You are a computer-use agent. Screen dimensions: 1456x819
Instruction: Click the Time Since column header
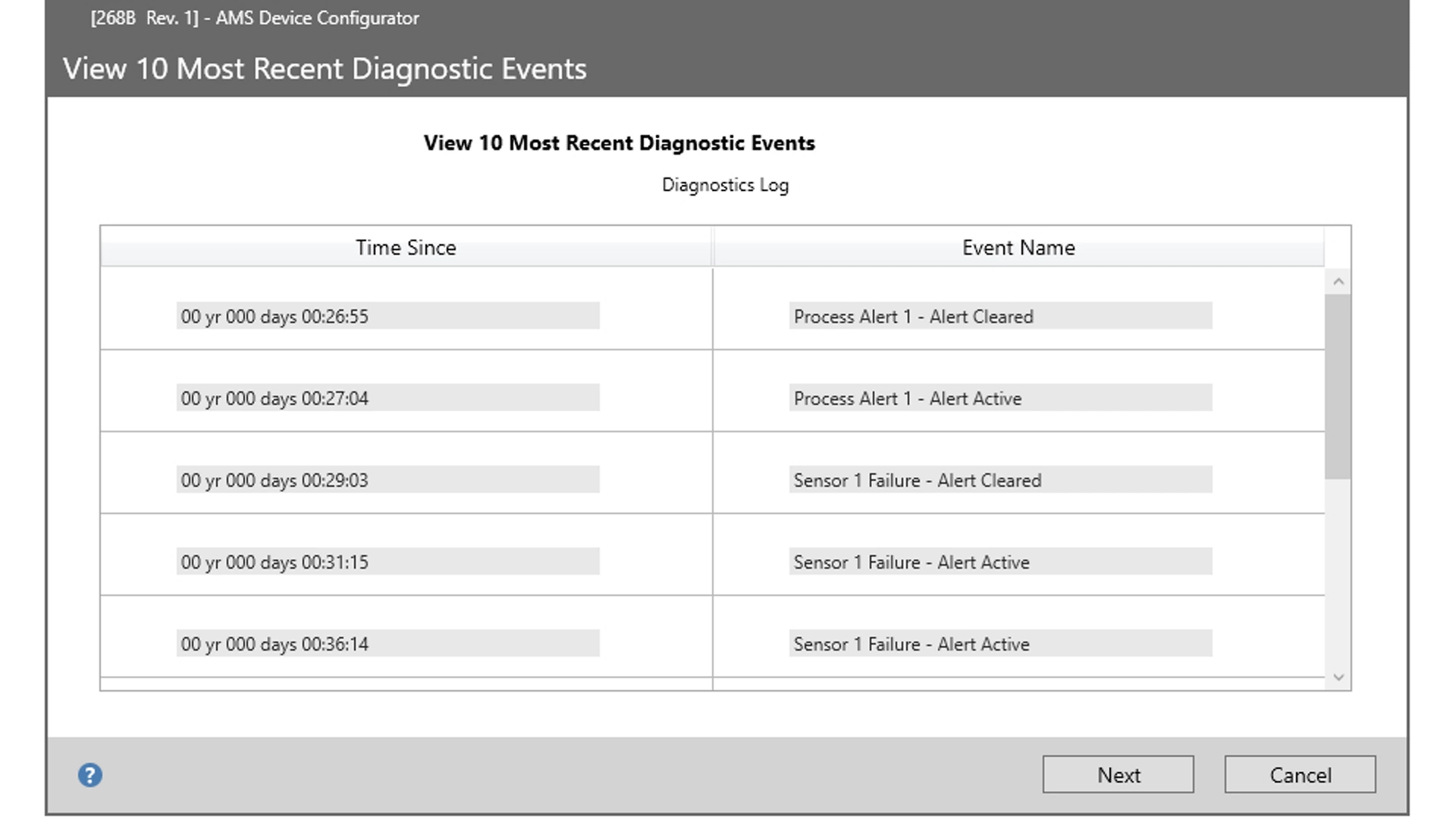(406, 247)
